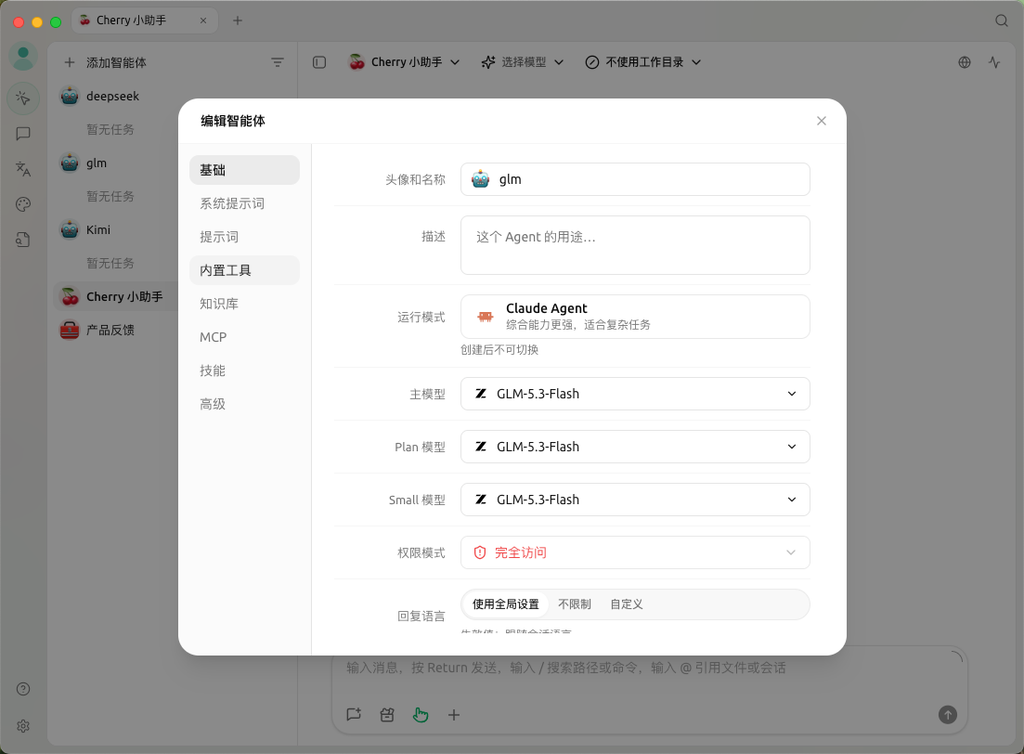The height and width of the screenshot is (754, 1024).
Task: Switch to the 技能 tab
Action: [245, 371]
